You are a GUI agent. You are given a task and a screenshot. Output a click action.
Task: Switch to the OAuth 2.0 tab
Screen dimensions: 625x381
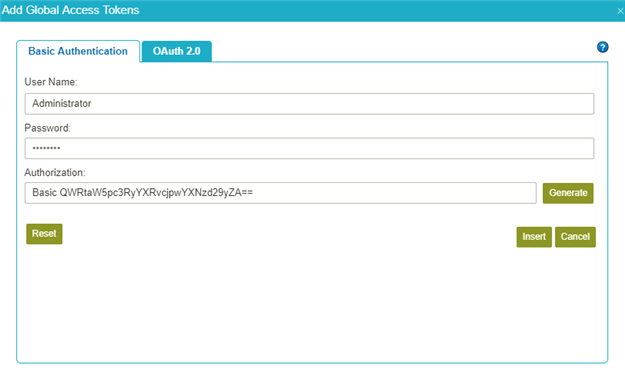pyautogui.click(x=177, y=51)
